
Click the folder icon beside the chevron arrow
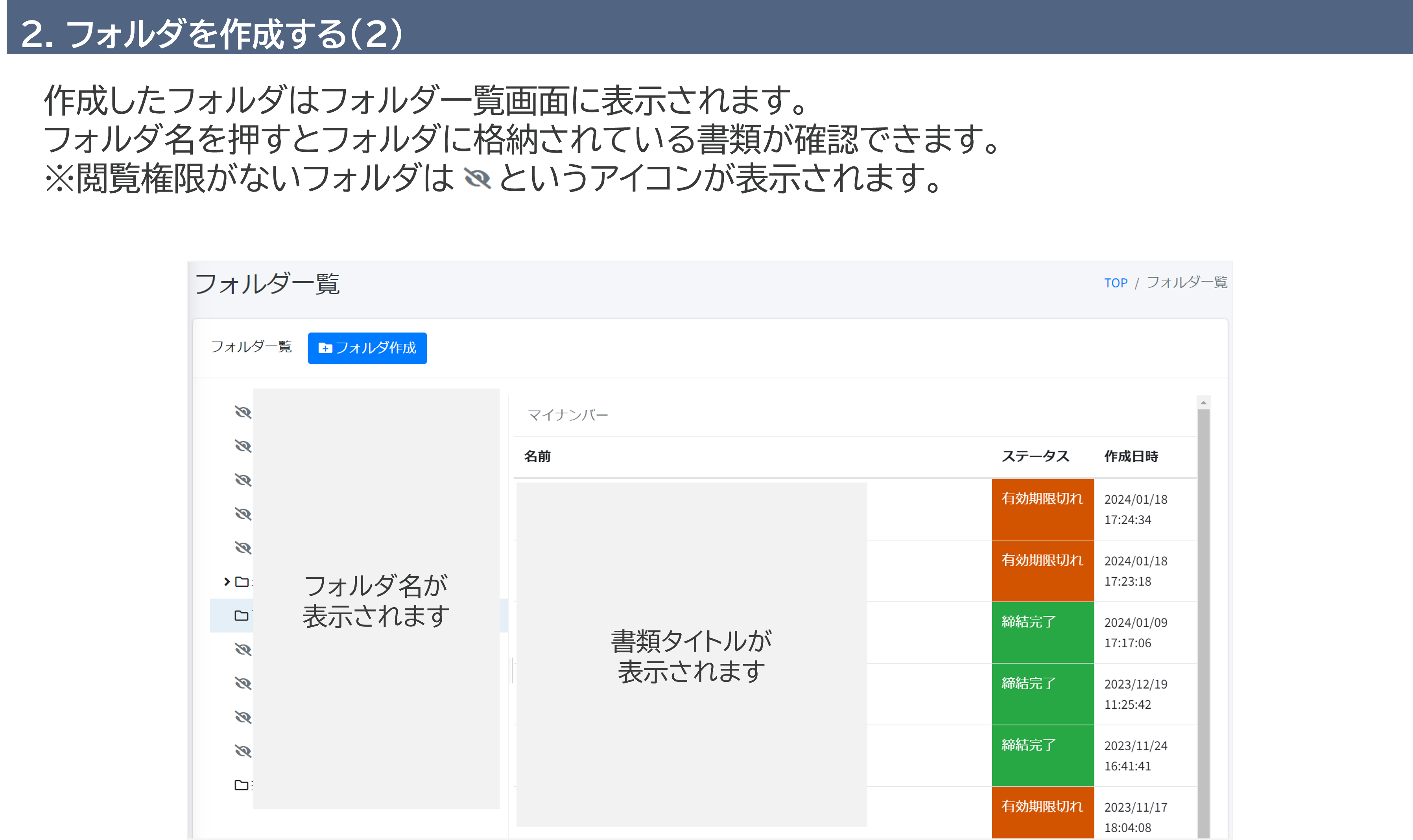(x=242, y=582)
